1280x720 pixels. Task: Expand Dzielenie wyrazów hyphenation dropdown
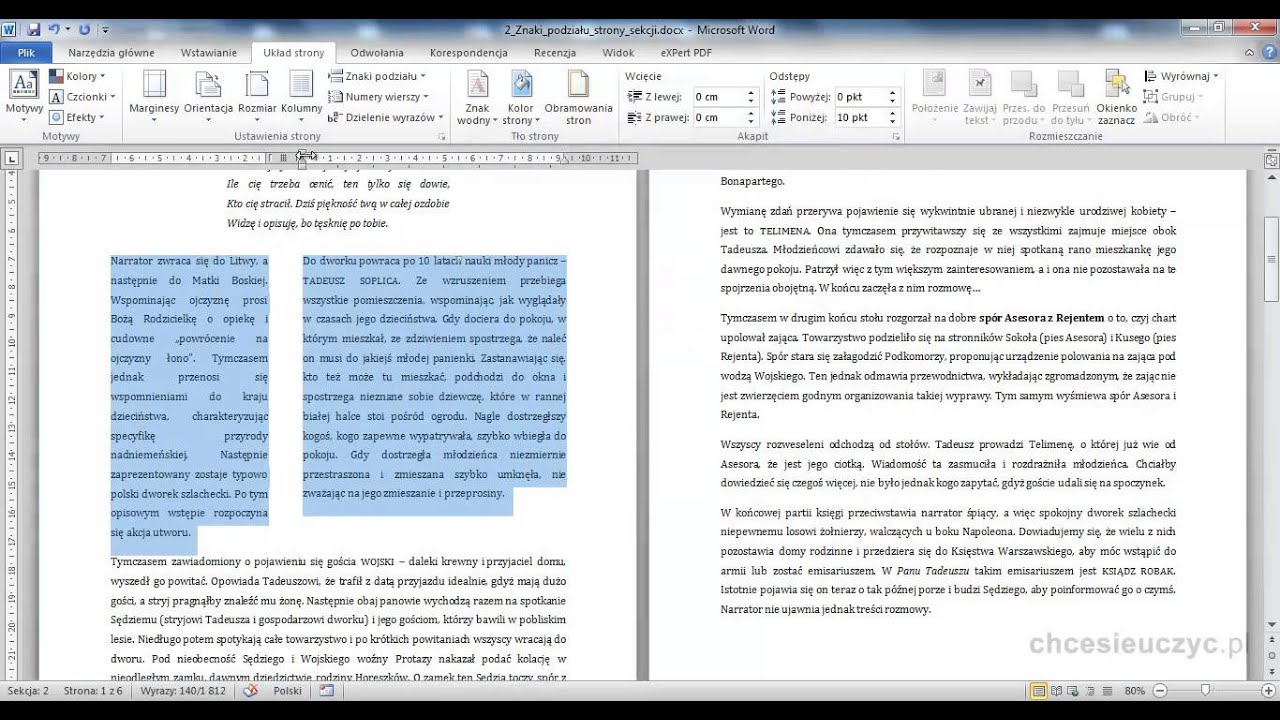tap(386, 117)
